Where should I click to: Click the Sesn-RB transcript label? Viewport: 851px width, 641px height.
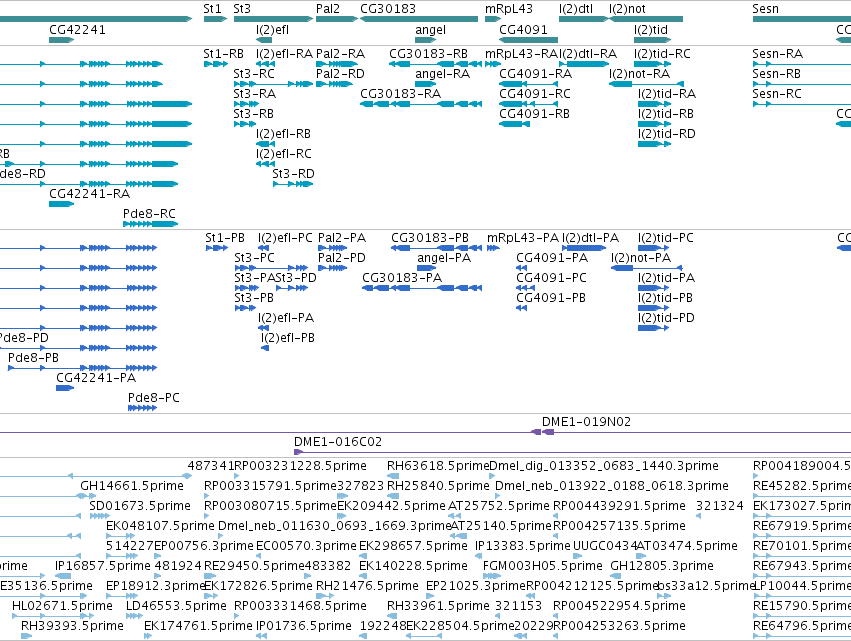pos(777,74)
